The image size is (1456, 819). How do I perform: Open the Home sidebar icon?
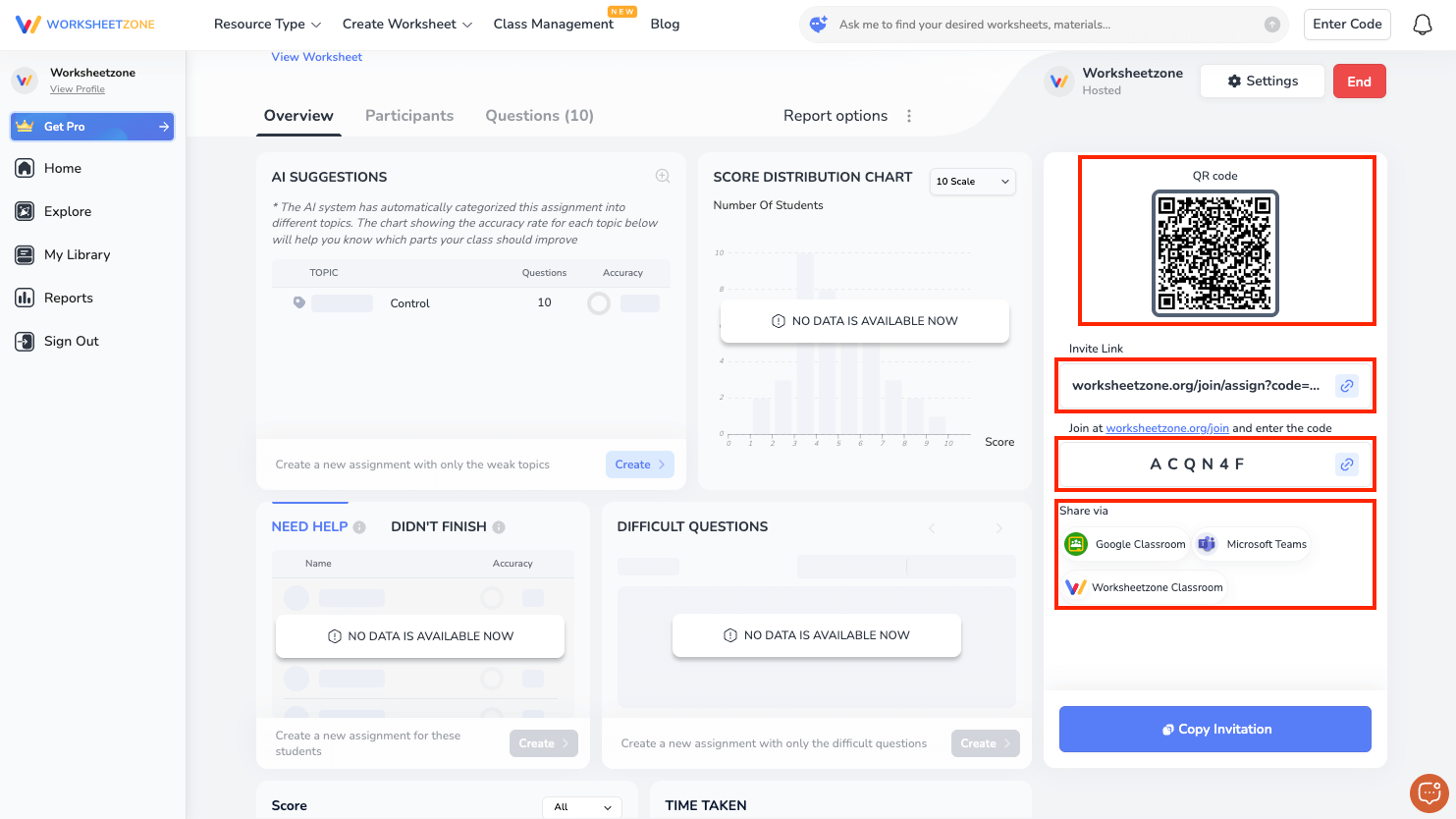click(x=25, y=168)
